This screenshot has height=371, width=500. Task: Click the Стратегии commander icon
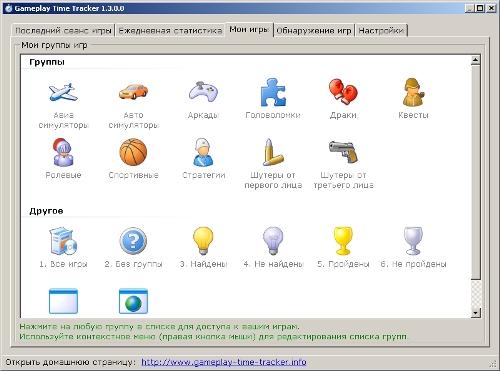click(203, 152)
